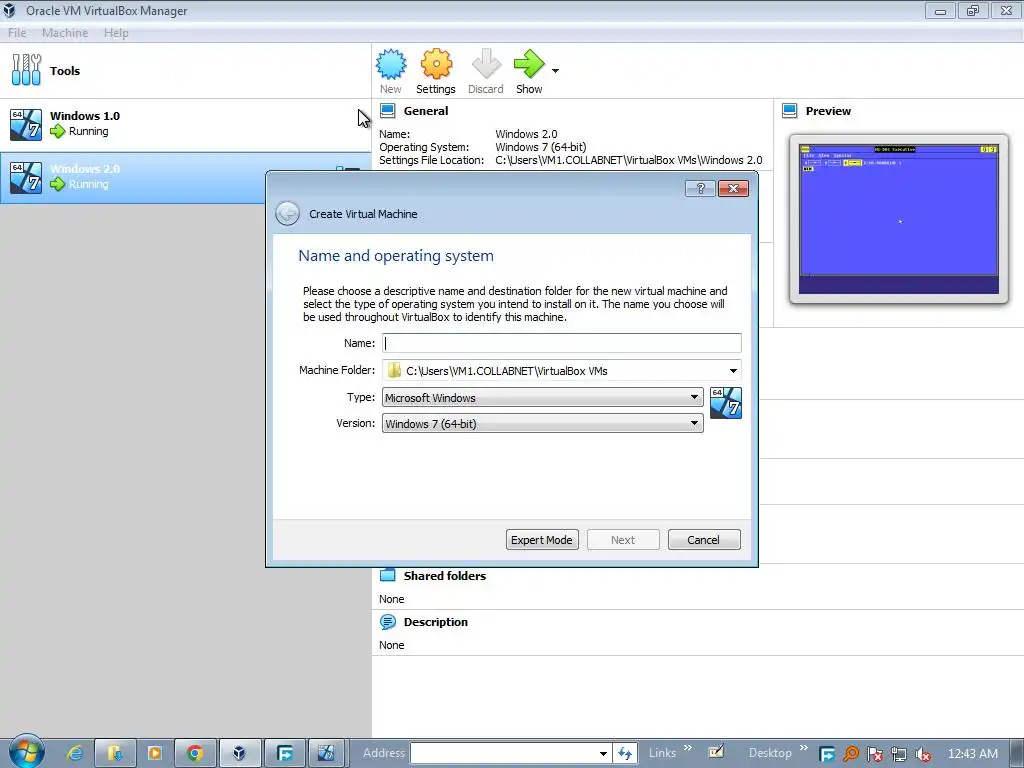Image resolution: width=1024 pixels, height=768 pixels.
Task: Open Google Chrome from the taskbar
Action: [x=195, y=753]
